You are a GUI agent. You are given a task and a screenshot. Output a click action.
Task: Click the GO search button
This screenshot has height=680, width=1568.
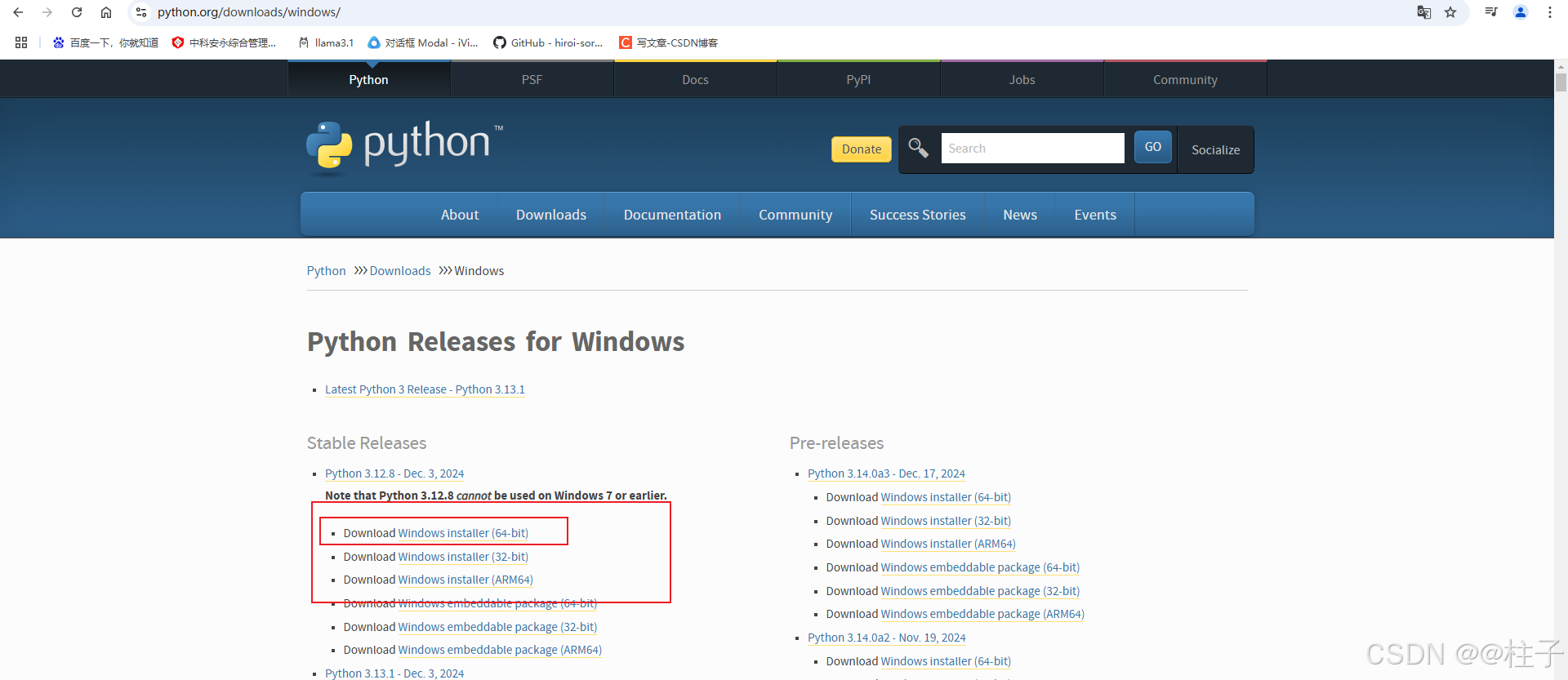1153,147
